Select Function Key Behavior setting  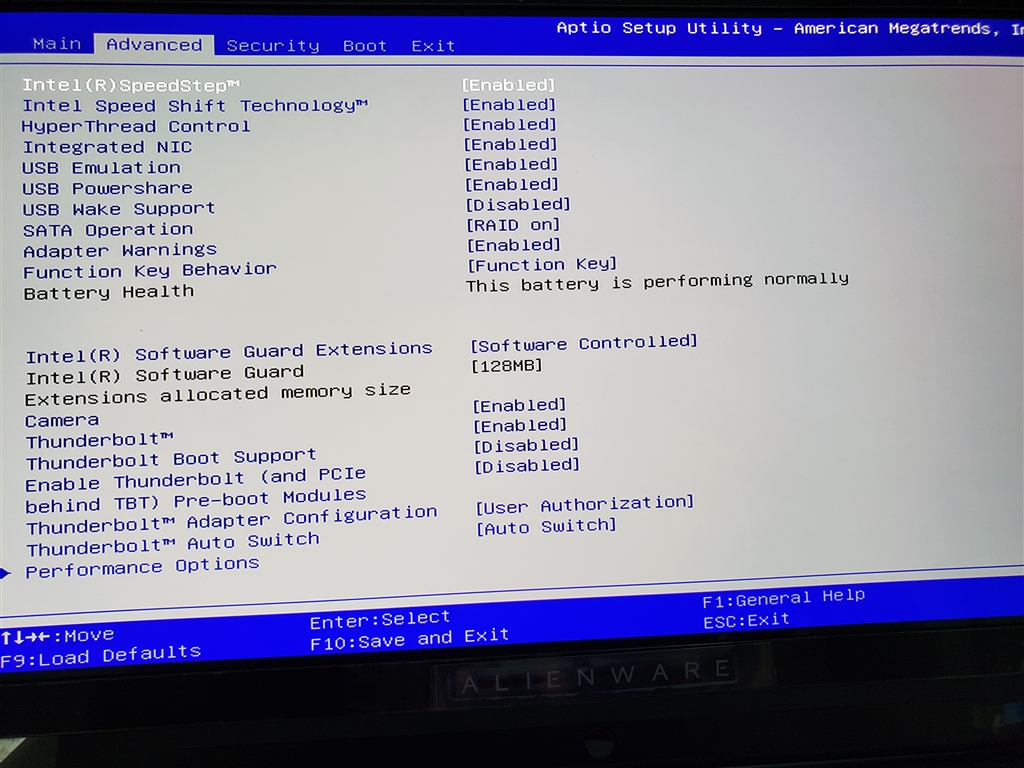point(150,270)
